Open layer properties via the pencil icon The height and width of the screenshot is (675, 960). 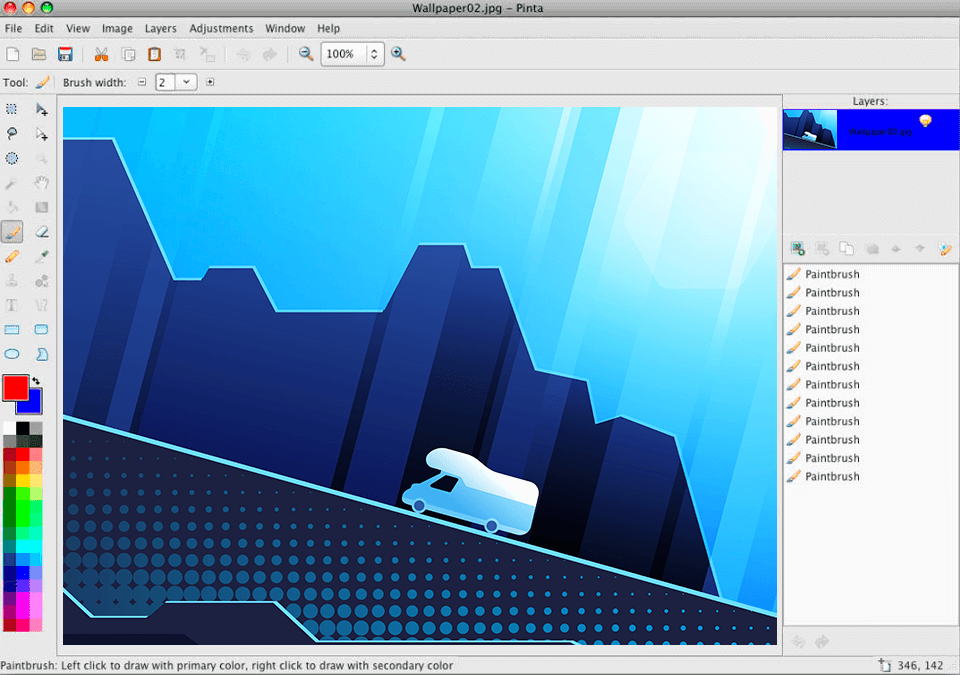[944, 248]
